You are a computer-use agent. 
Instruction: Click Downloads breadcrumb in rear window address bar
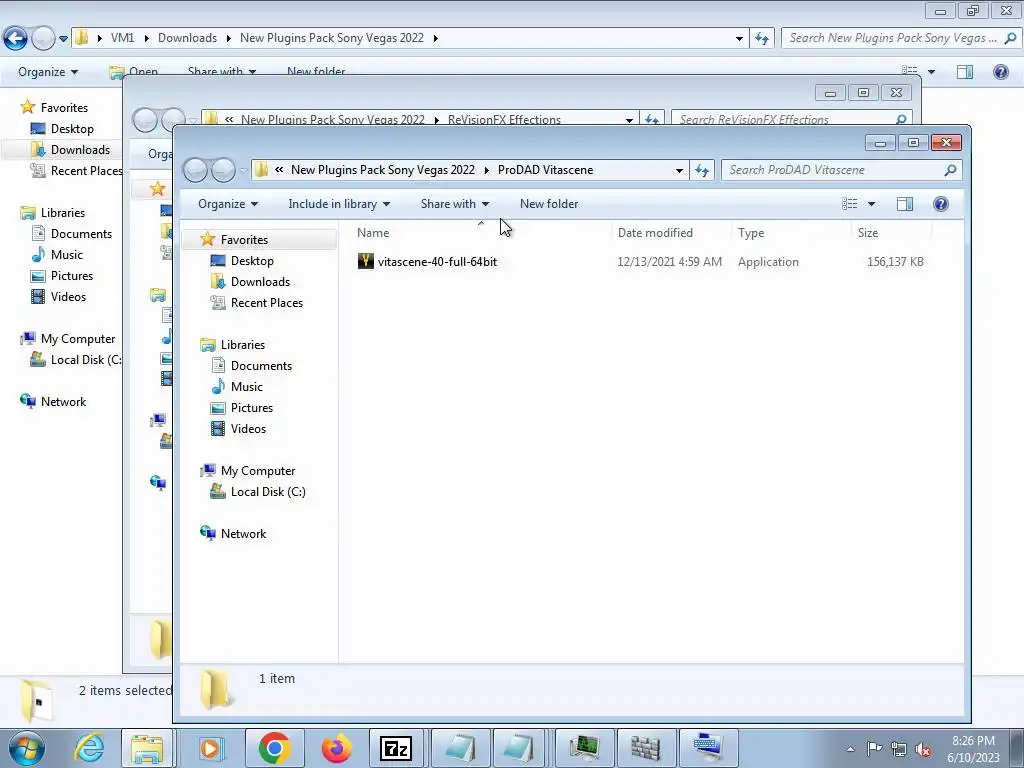(187, 38)
